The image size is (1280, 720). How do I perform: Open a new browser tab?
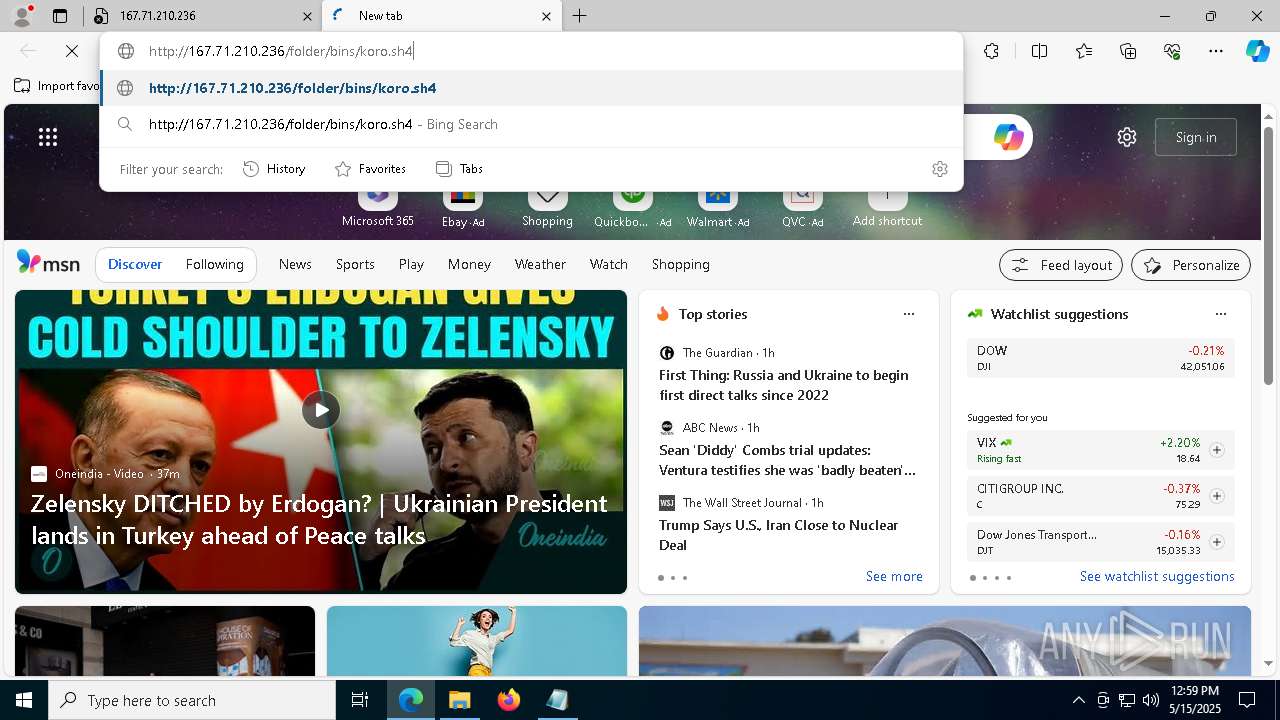coord(580,16)
